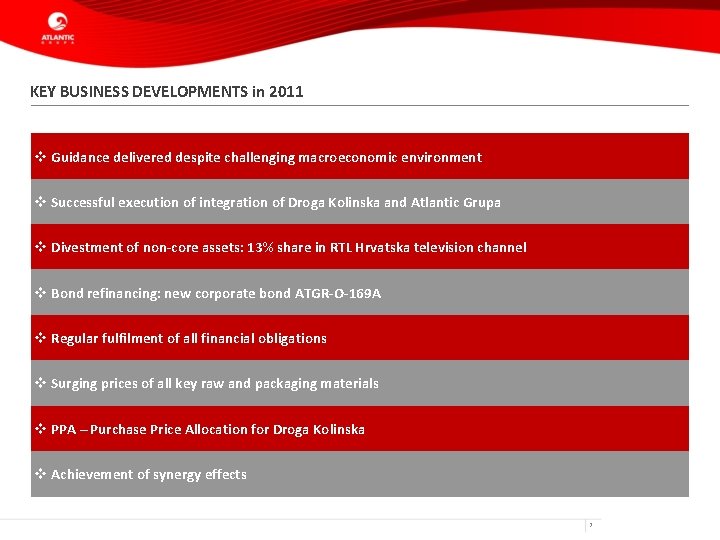The height and width of the screenshot is (540, 720).
Task: Click the bullet icon beside 'Achievement of synergy'
Action: (x=40, y=473)
